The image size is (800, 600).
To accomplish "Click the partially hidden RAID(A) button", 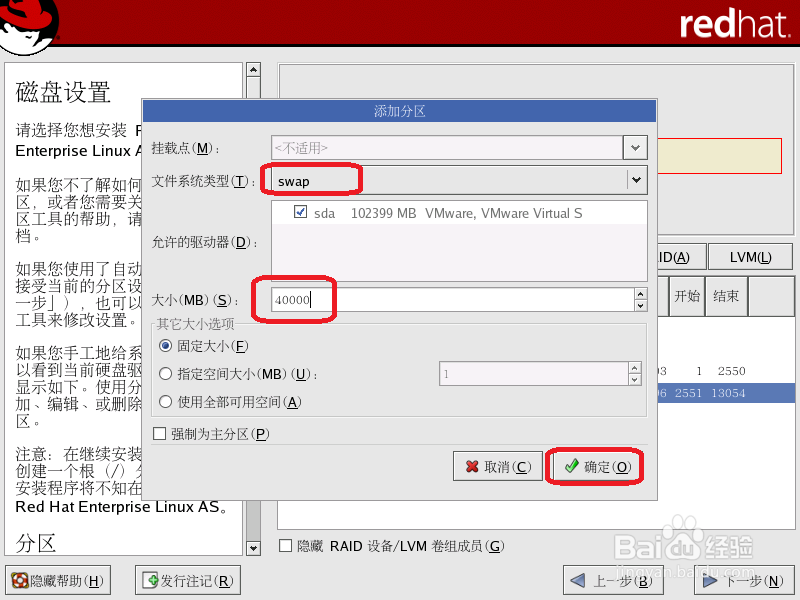I will point(681,257).
